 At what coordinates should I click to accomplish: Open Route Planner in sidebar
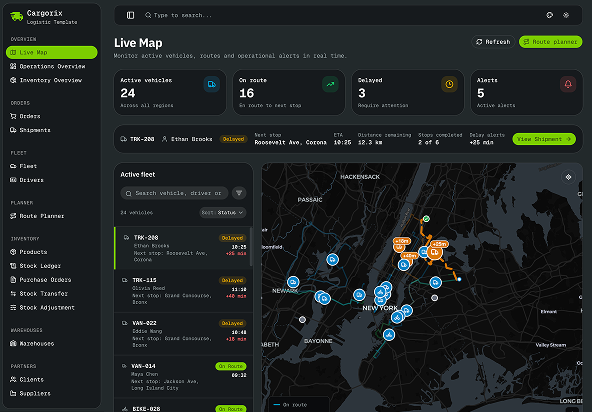point(52,216)
